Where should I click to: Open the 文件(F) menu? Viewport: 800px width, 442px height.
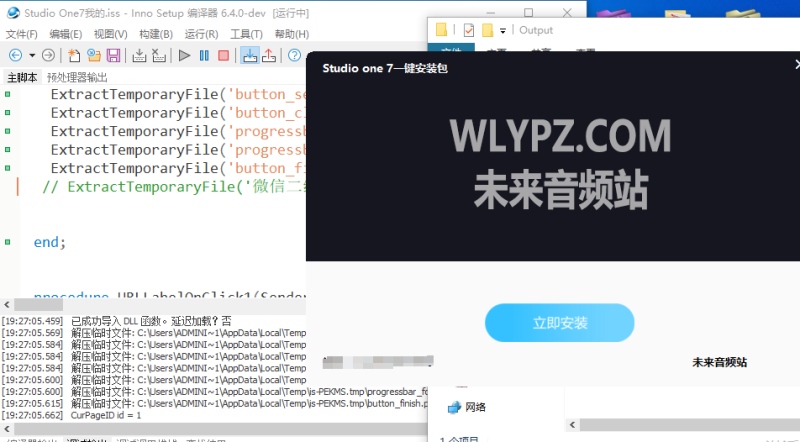[21, 34]
